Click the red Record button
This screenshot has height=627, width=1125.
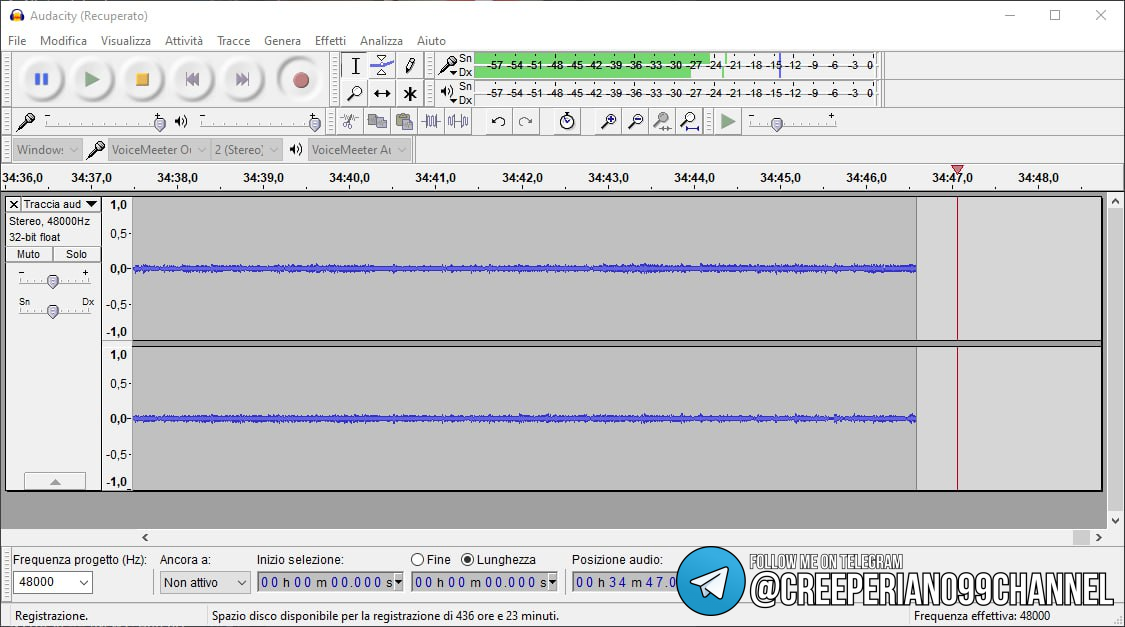click(301, 80)
